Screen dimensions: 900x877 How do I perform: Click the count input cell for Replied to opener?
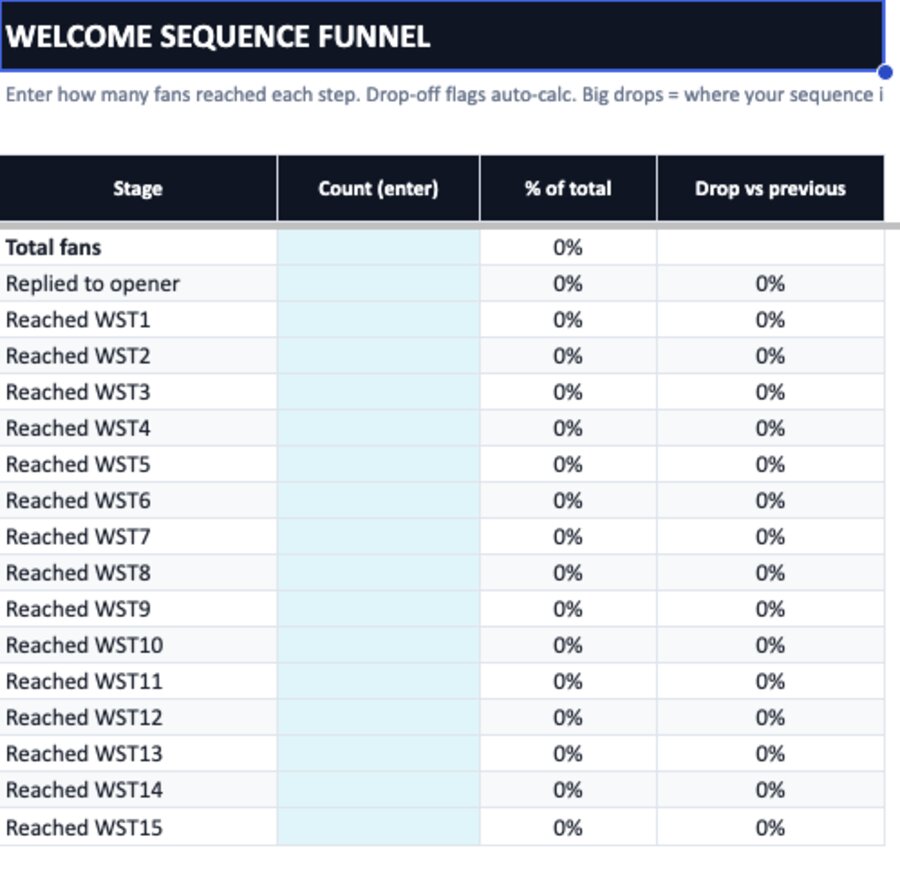[378, 284]
